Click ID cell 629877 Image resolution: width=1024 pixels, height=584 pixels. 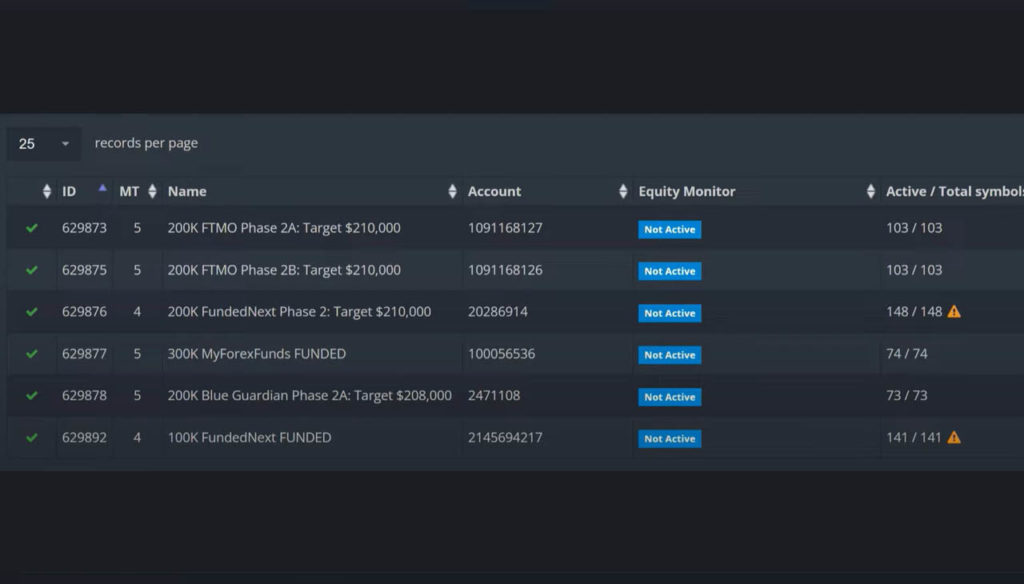(84, 353)
